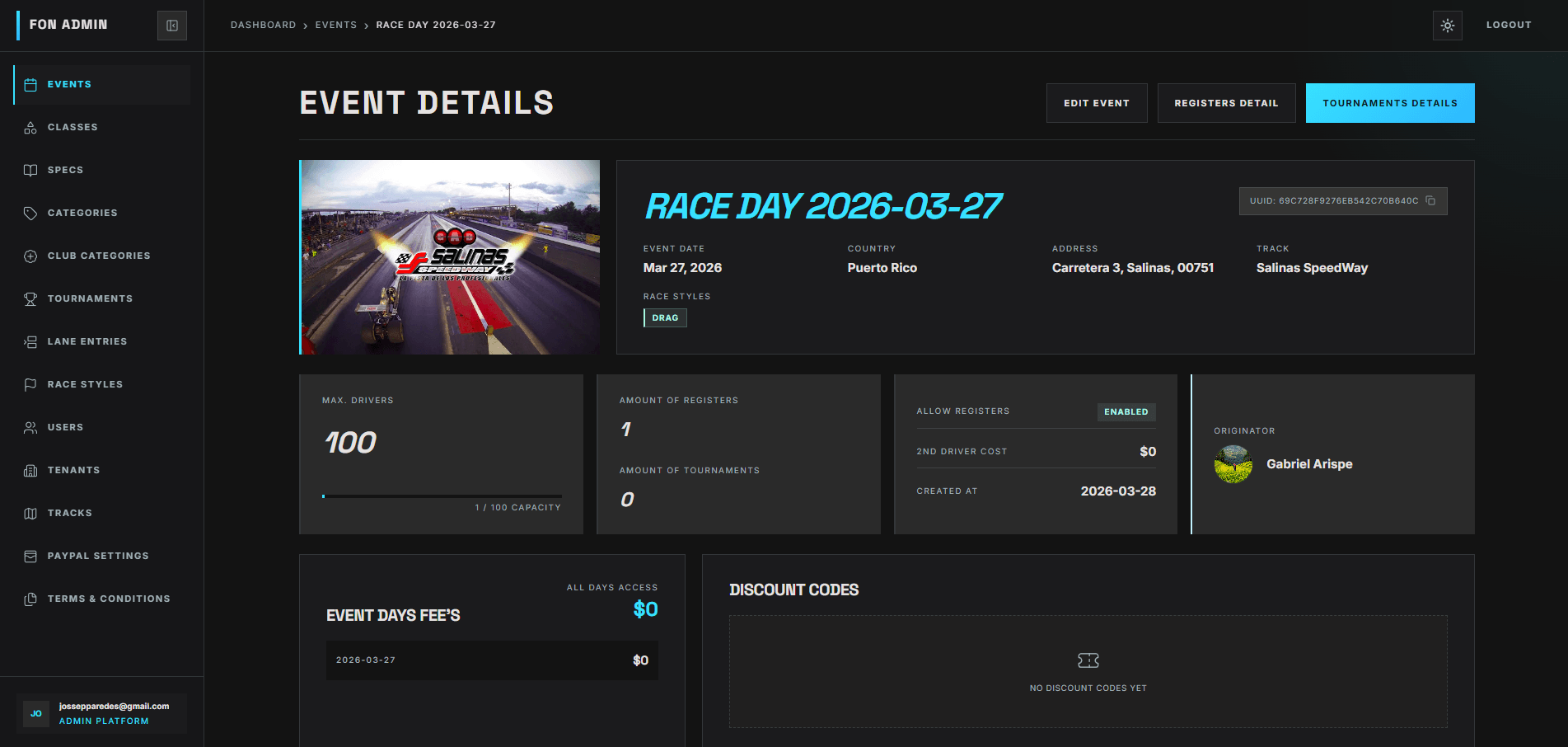Image resolution: width=1568 pixels, height=747 pixels.
Task: Open Tournaments Details button
Action: pyautogui.click(x=1390, y=103)
